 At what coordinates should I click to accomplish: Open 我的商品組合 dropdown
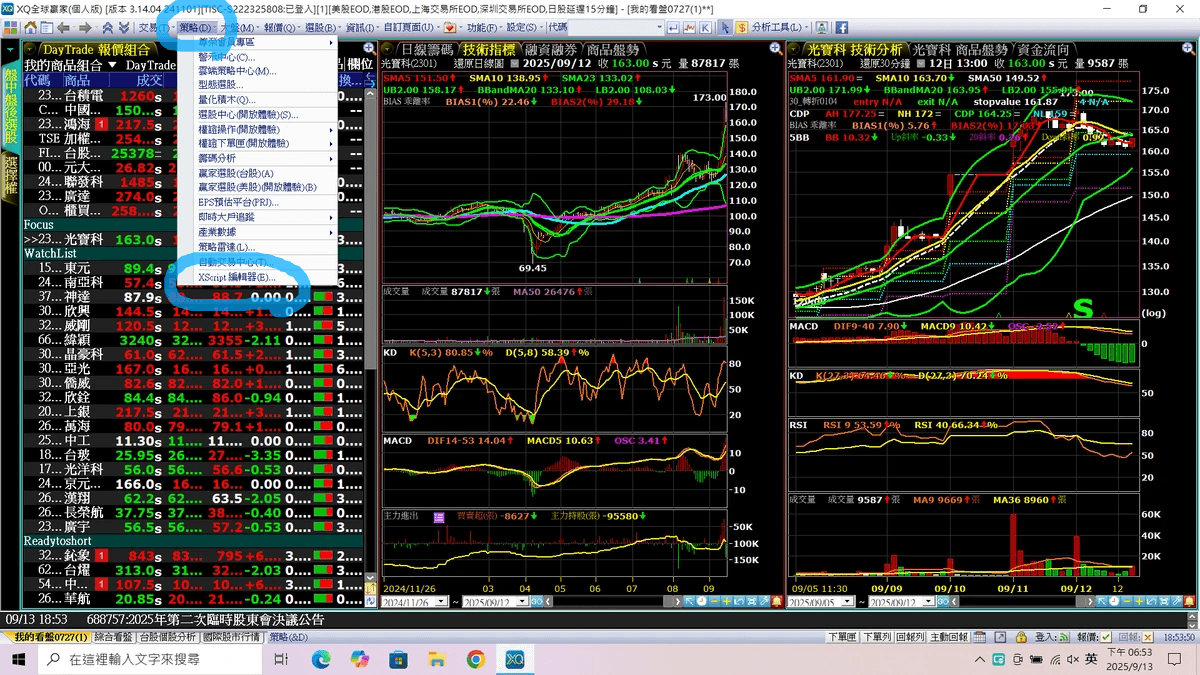71,64
